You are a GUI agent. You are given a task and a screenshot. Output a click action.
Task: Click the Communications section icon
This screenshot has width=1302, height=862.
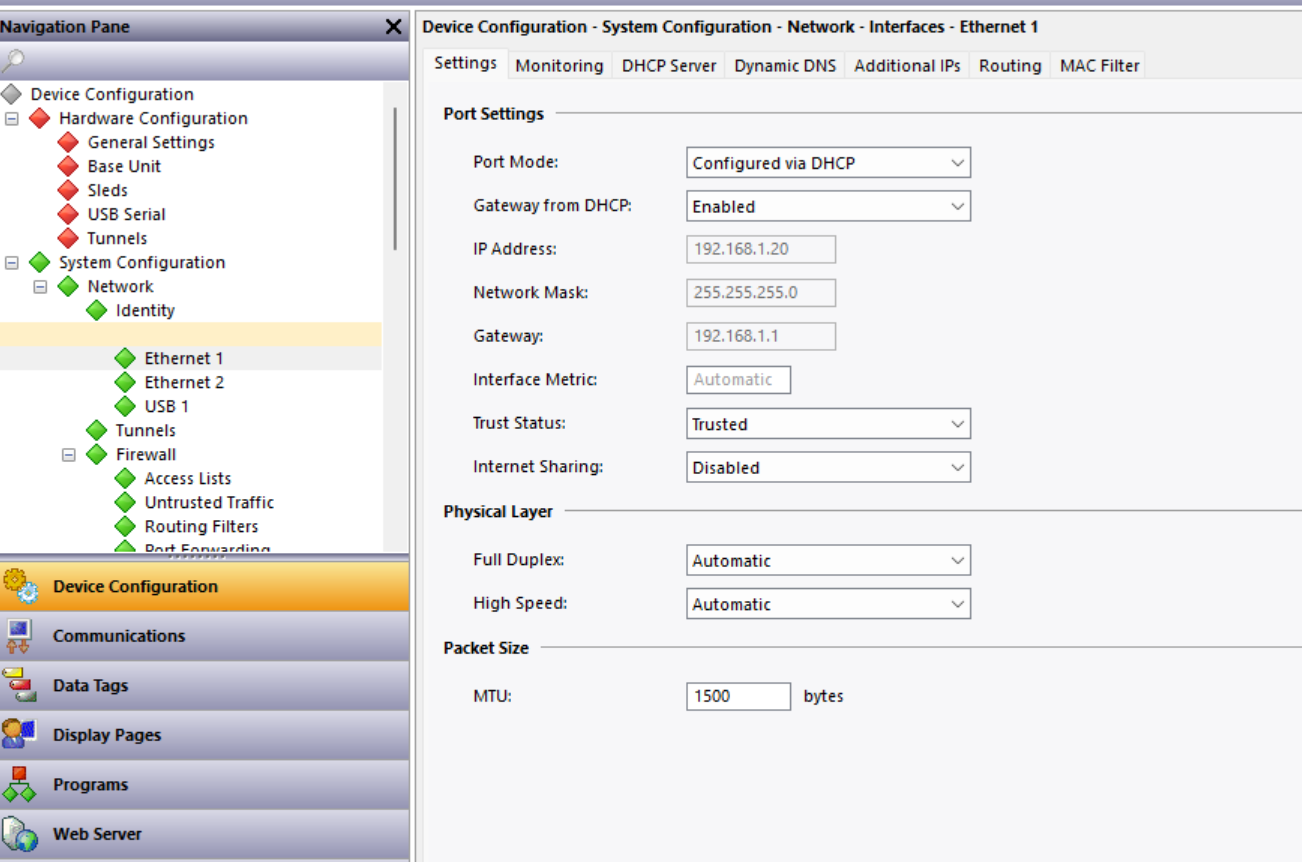click(19, 636)
